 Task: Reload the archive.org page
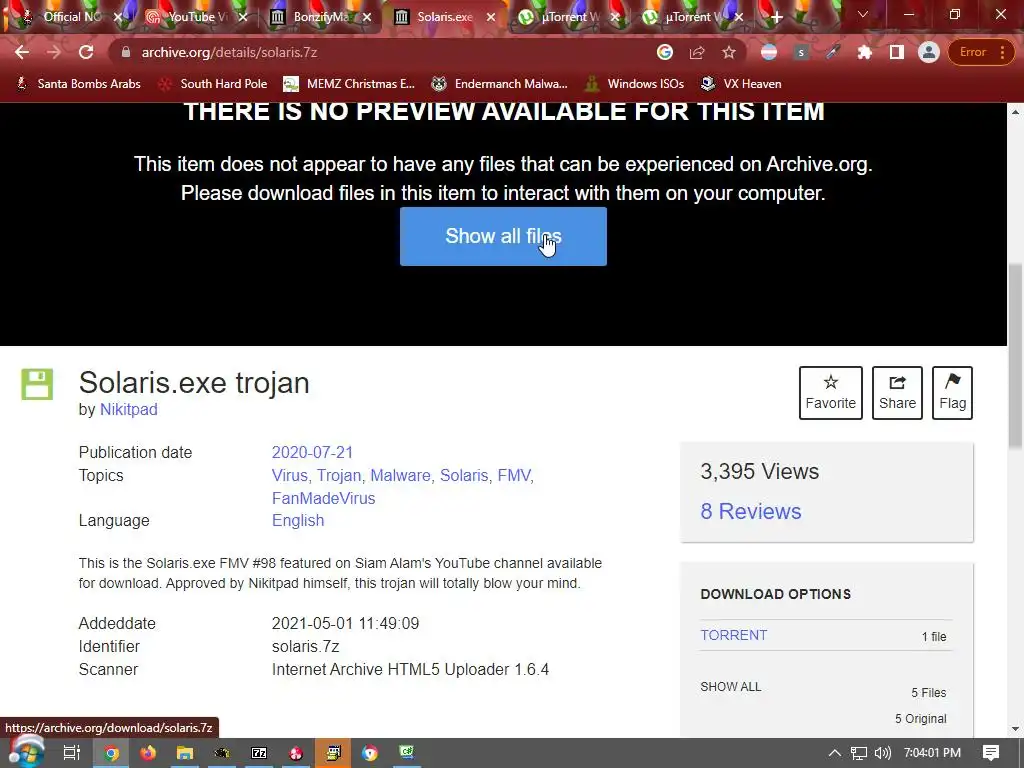coord(86,52)
